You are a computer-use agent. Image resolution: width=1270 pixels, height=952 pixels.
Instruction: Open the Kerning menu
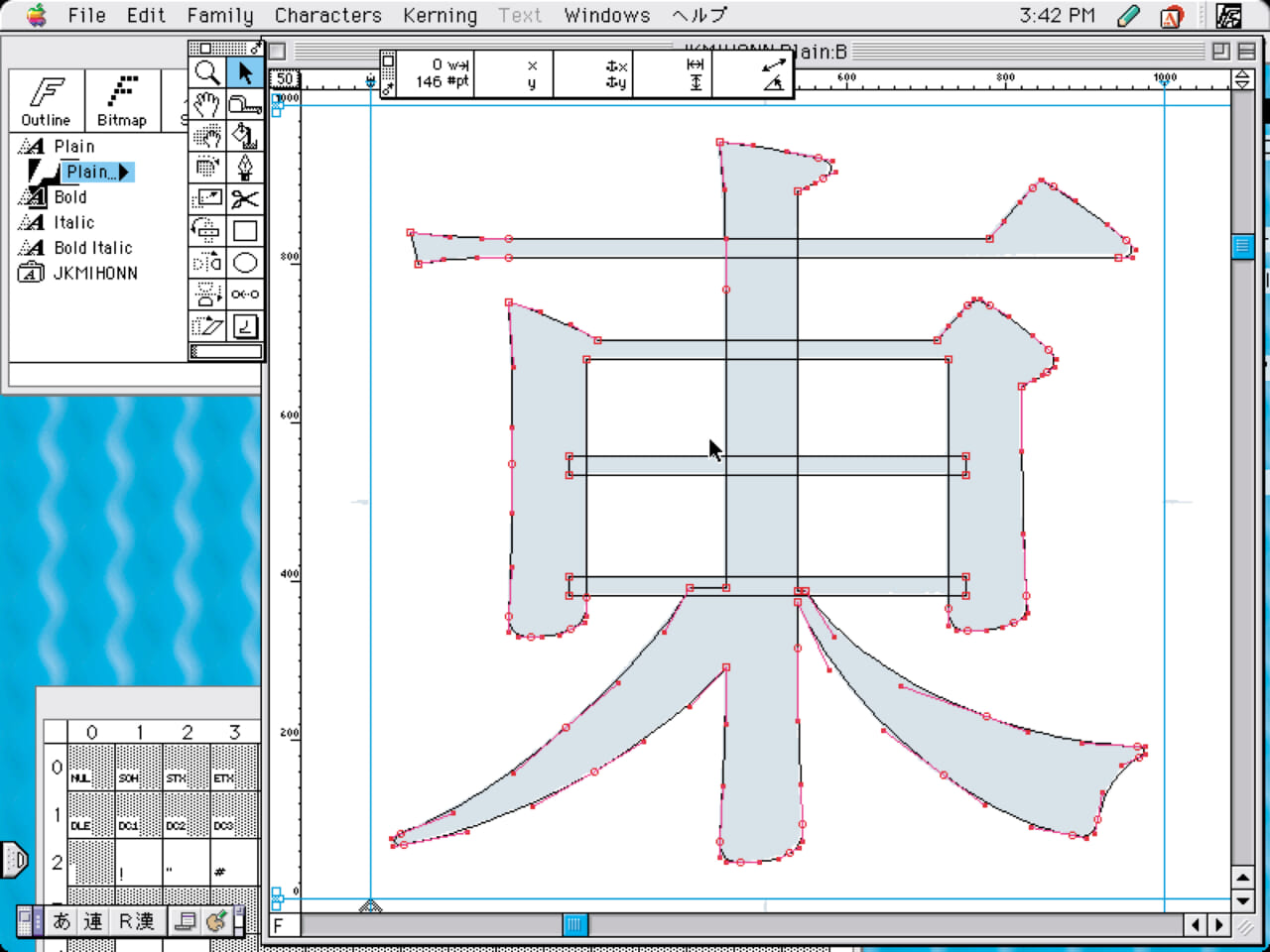pos(440,15)
